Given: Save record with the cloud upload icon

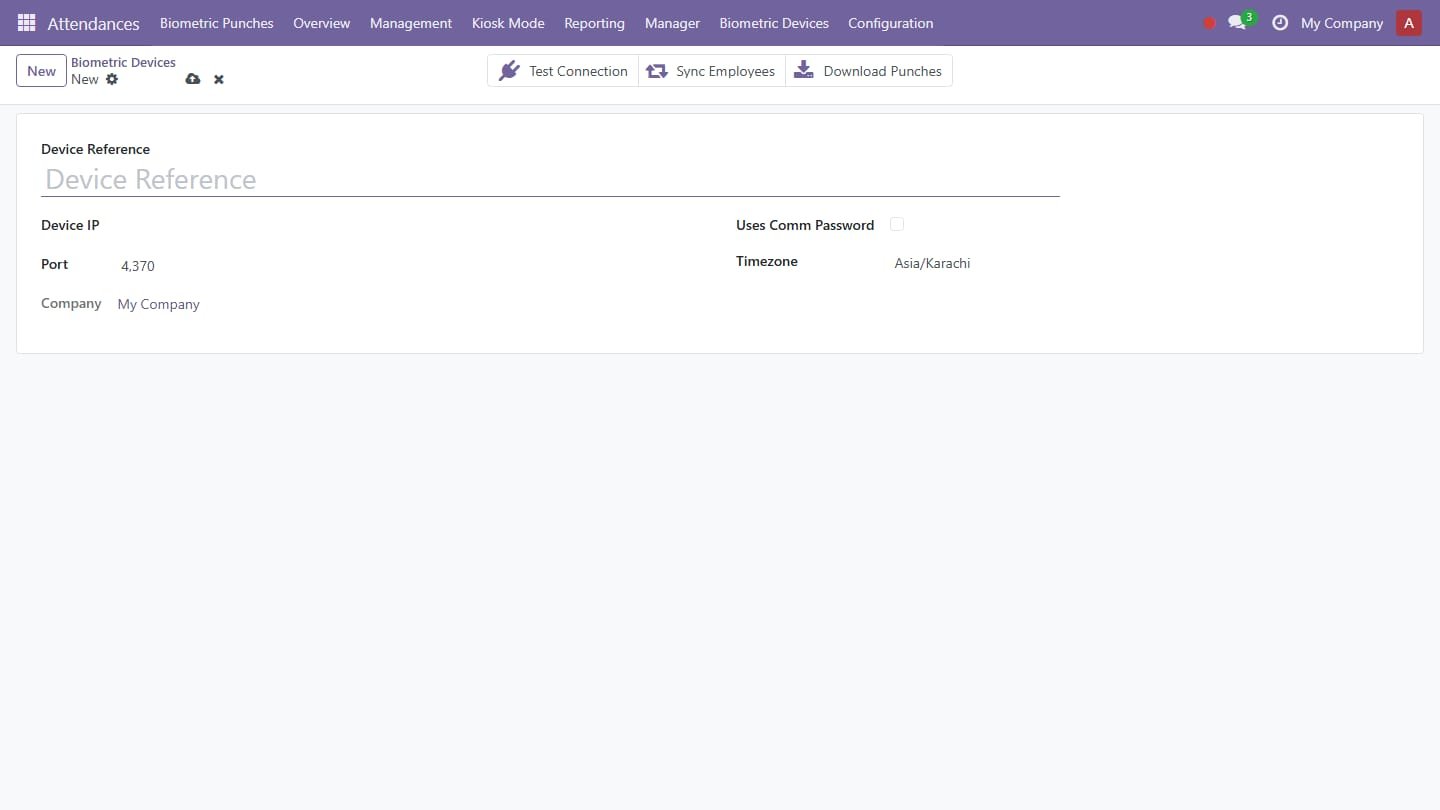Looking at the screenshot, I should point(193,79).
